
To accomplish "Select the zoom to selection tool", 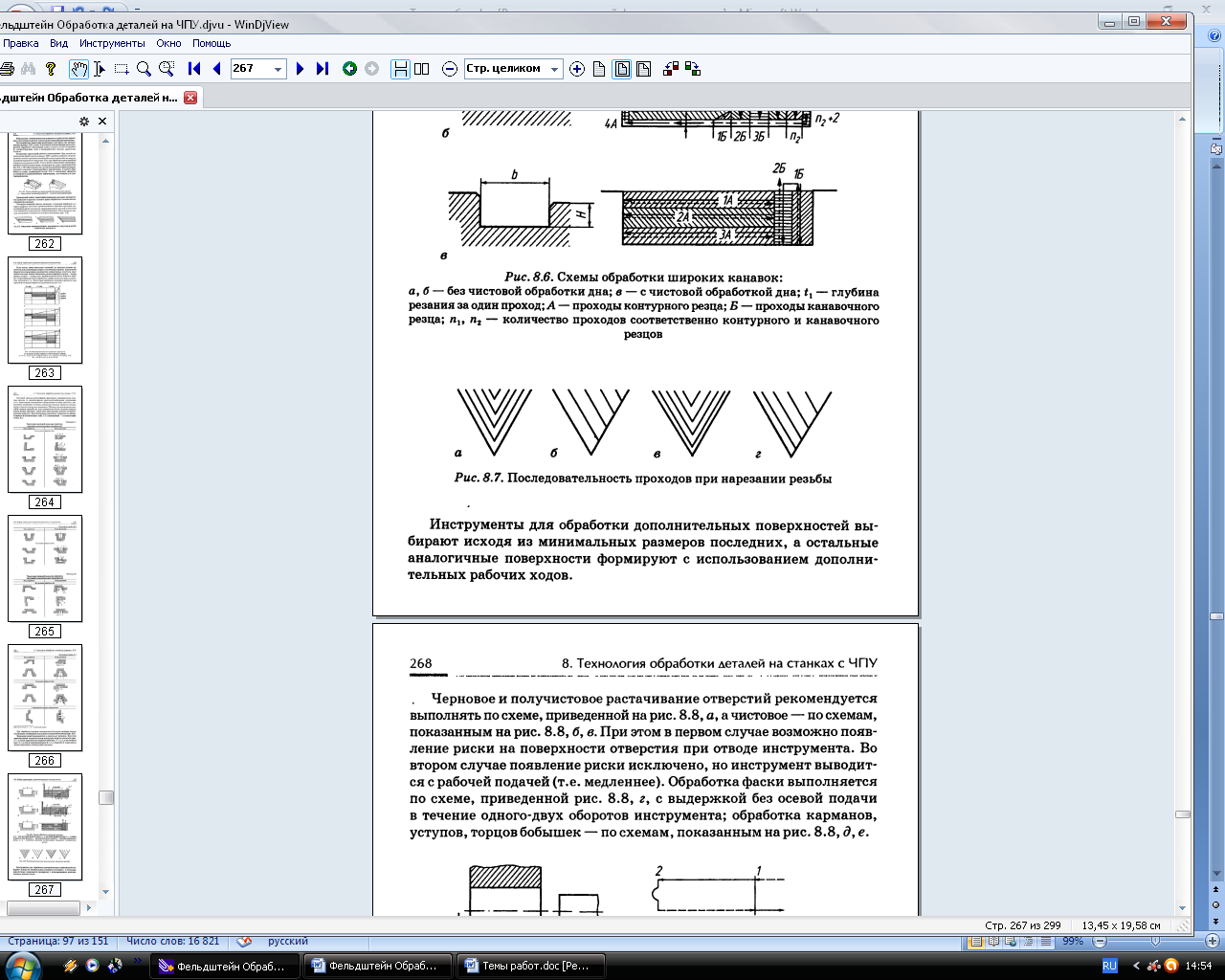I will (x=167, y=69).
